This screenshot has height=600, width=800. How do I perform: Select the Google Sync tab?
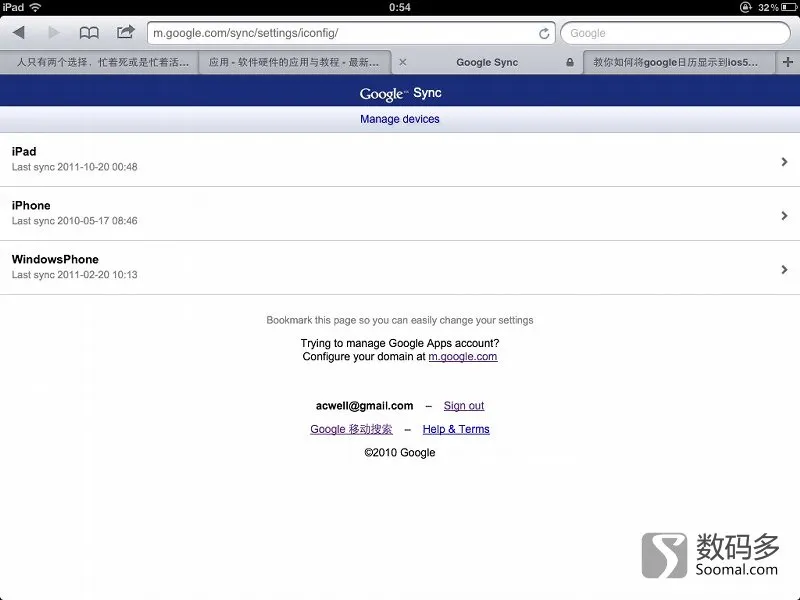[487, 62]
